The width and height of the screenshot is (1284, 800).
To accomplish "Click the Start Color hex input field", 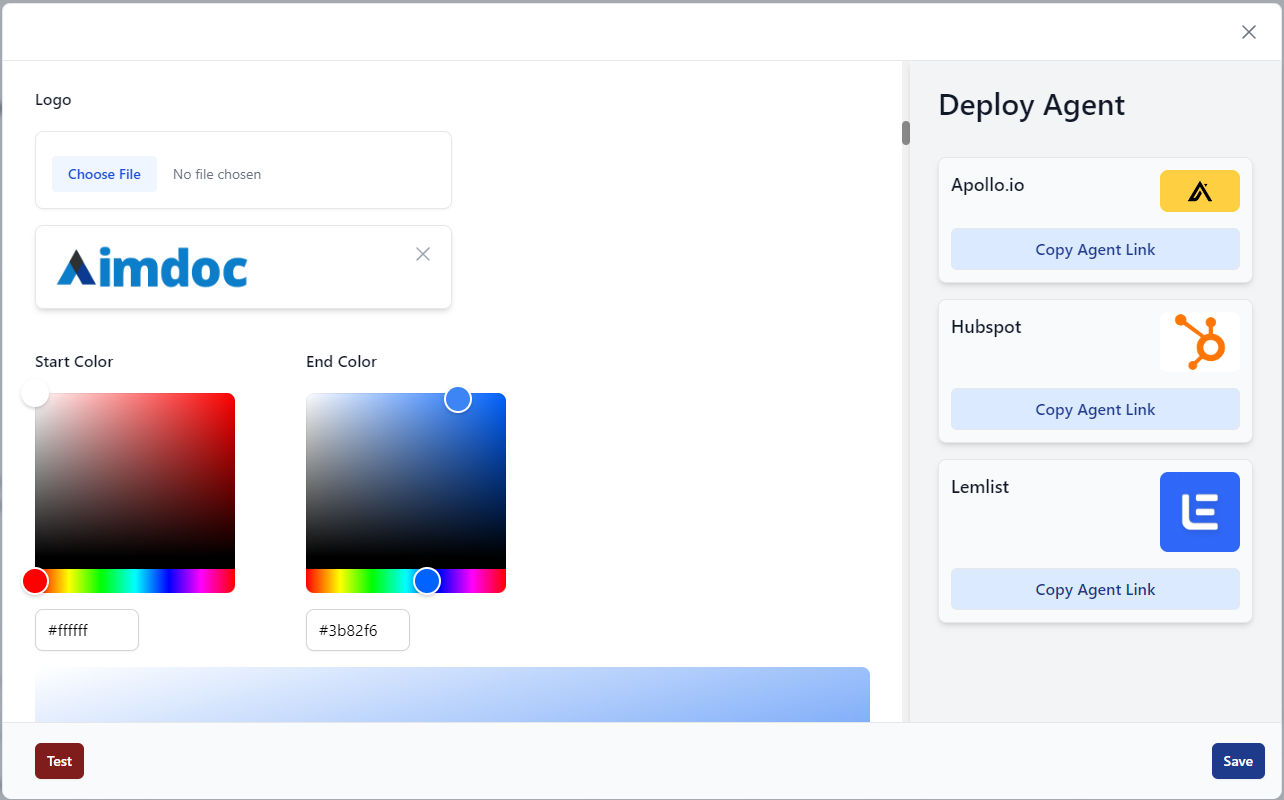I will 86,630.
